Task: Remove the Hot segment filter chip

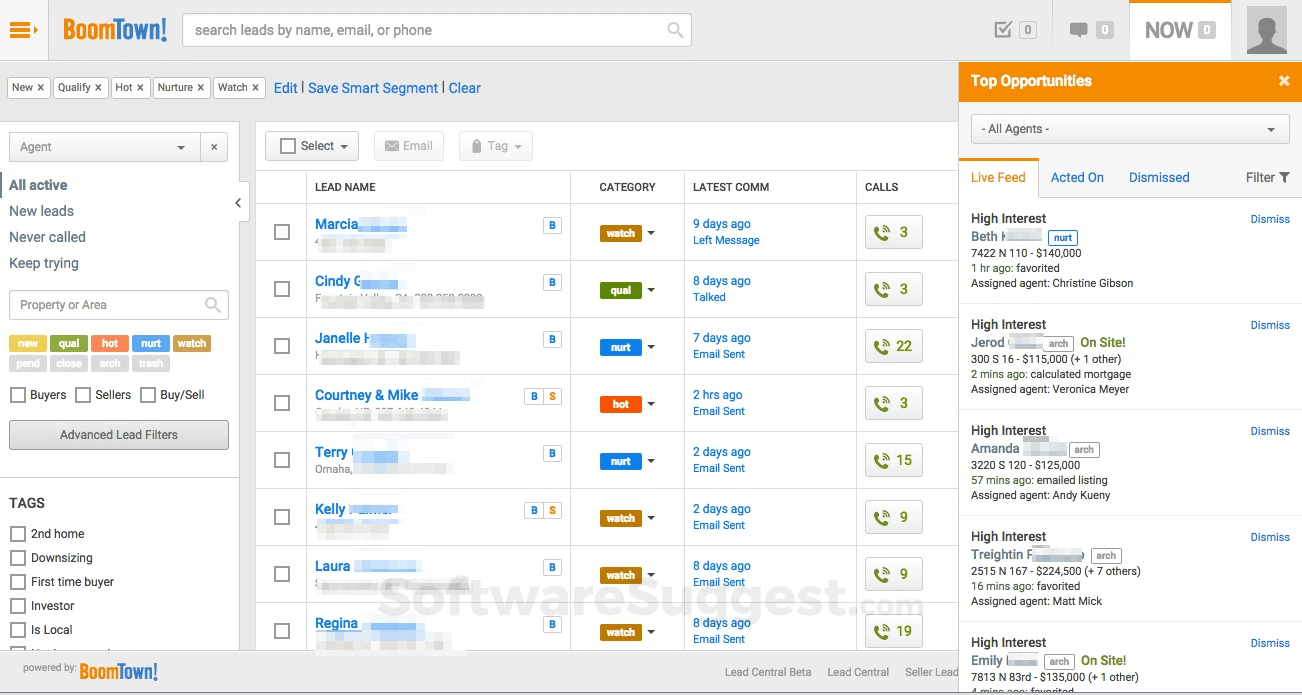Action: (140, 88)
